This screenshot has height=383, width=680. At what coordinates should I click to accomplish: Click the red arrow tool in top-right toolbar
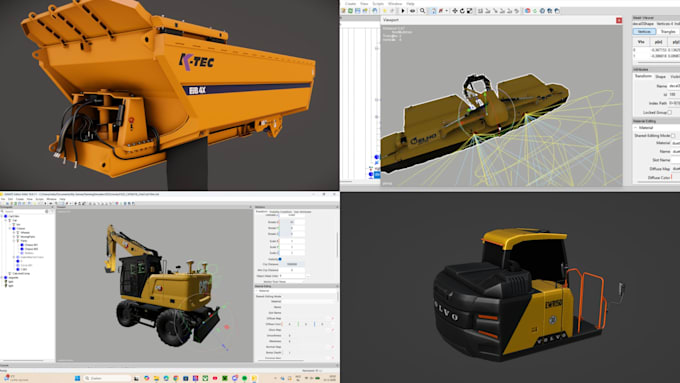pyautogui.click(x=440, y=10)
